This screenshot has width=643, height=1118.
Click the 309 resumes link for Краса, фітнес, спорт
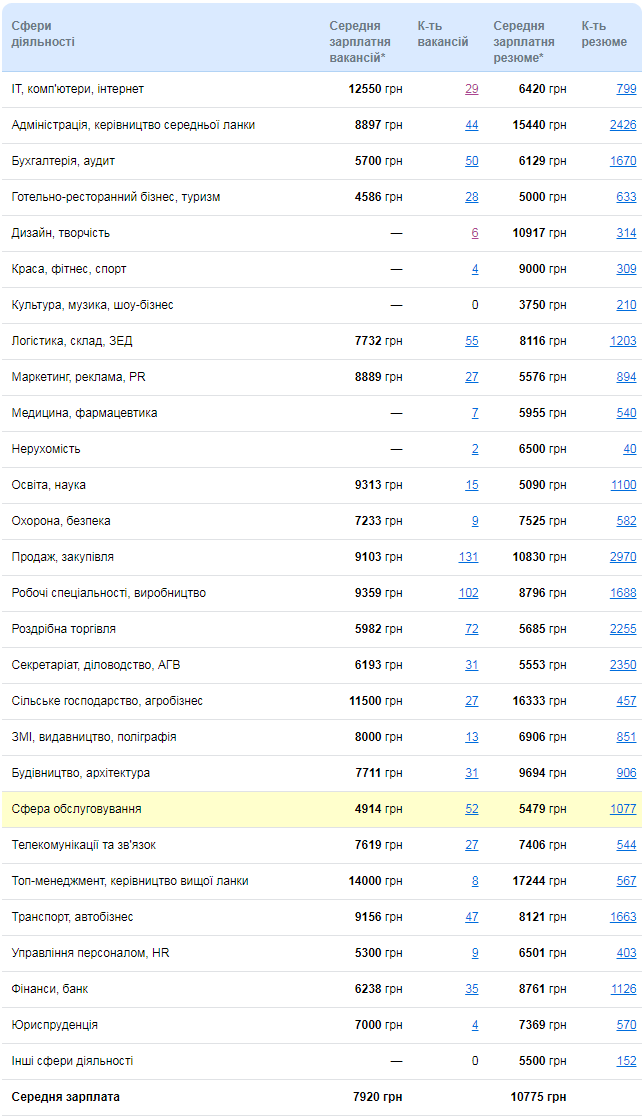tap(627, 269)
